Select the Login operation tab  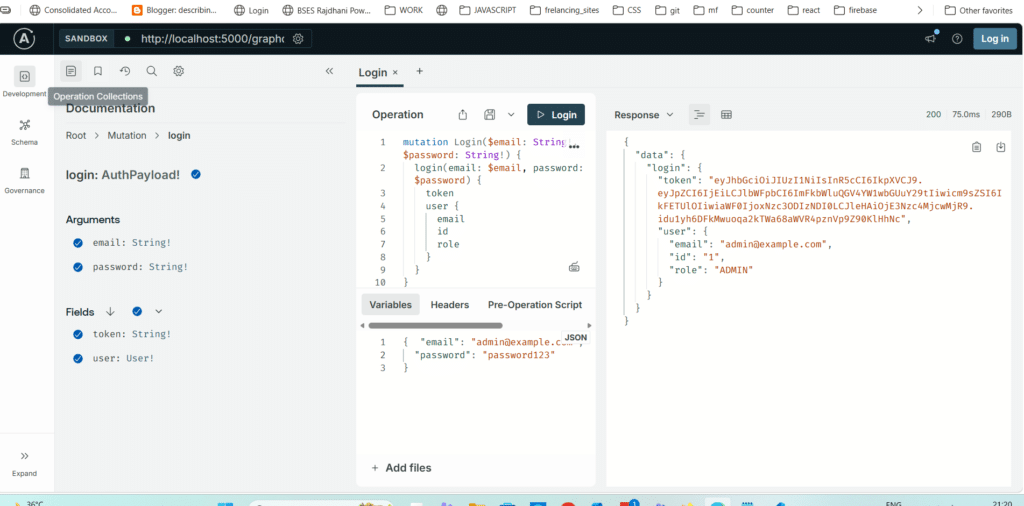(x=373, y=72)
